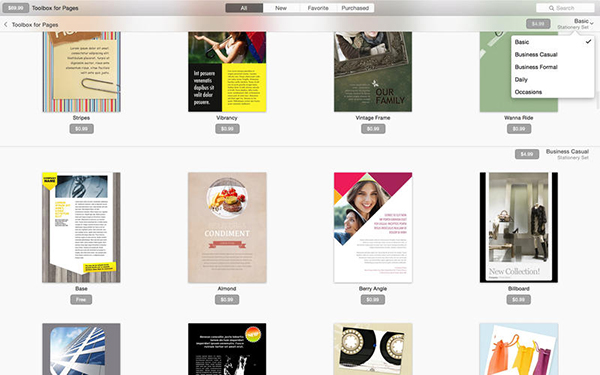
Task: Open the black concert flyer thumbnail
Action: pyautogui.click(x=227, y=349)
